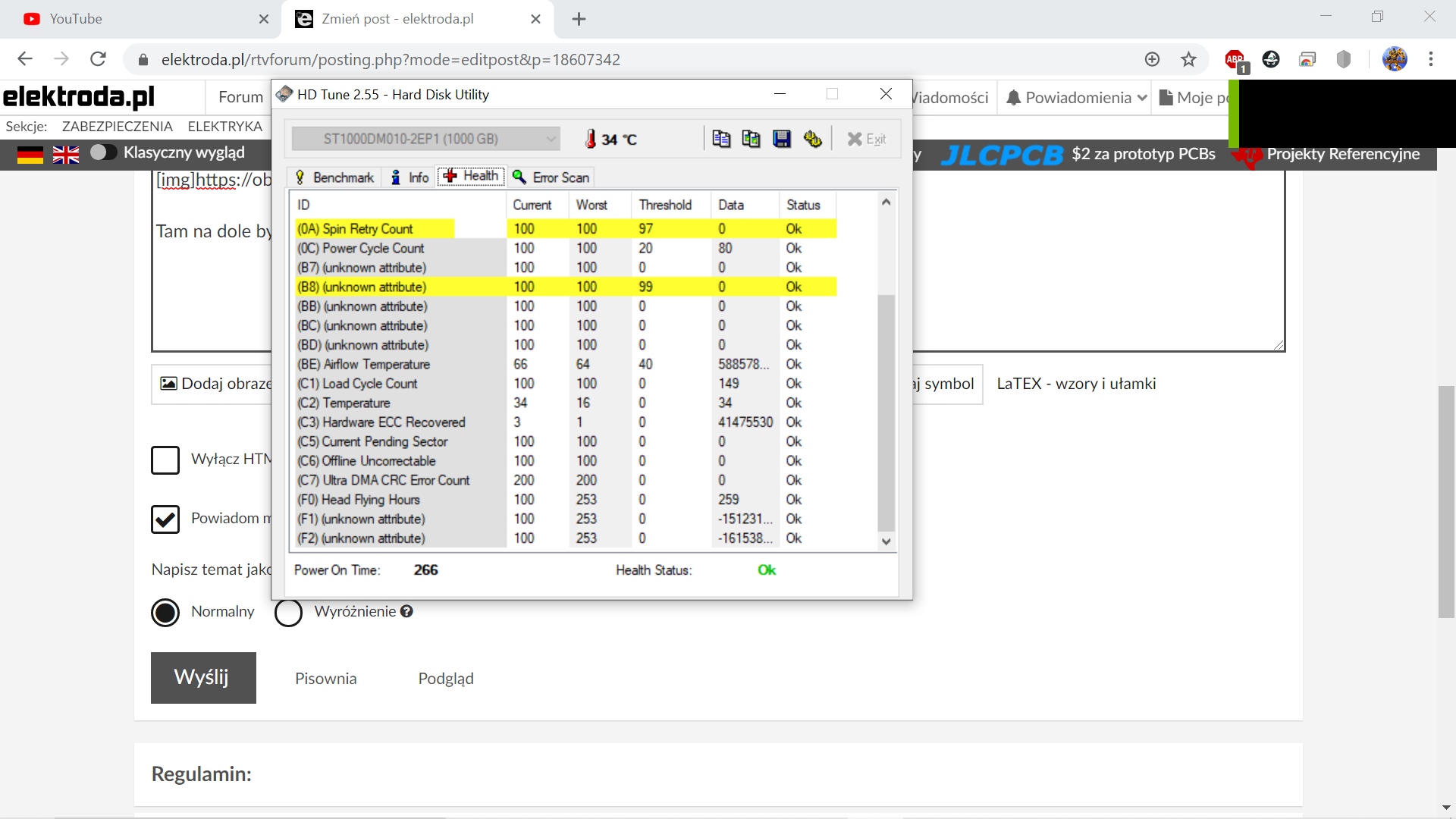Open the drive selection dropdown ST1000DM010

pyautogui.click(x=426, y=139)
